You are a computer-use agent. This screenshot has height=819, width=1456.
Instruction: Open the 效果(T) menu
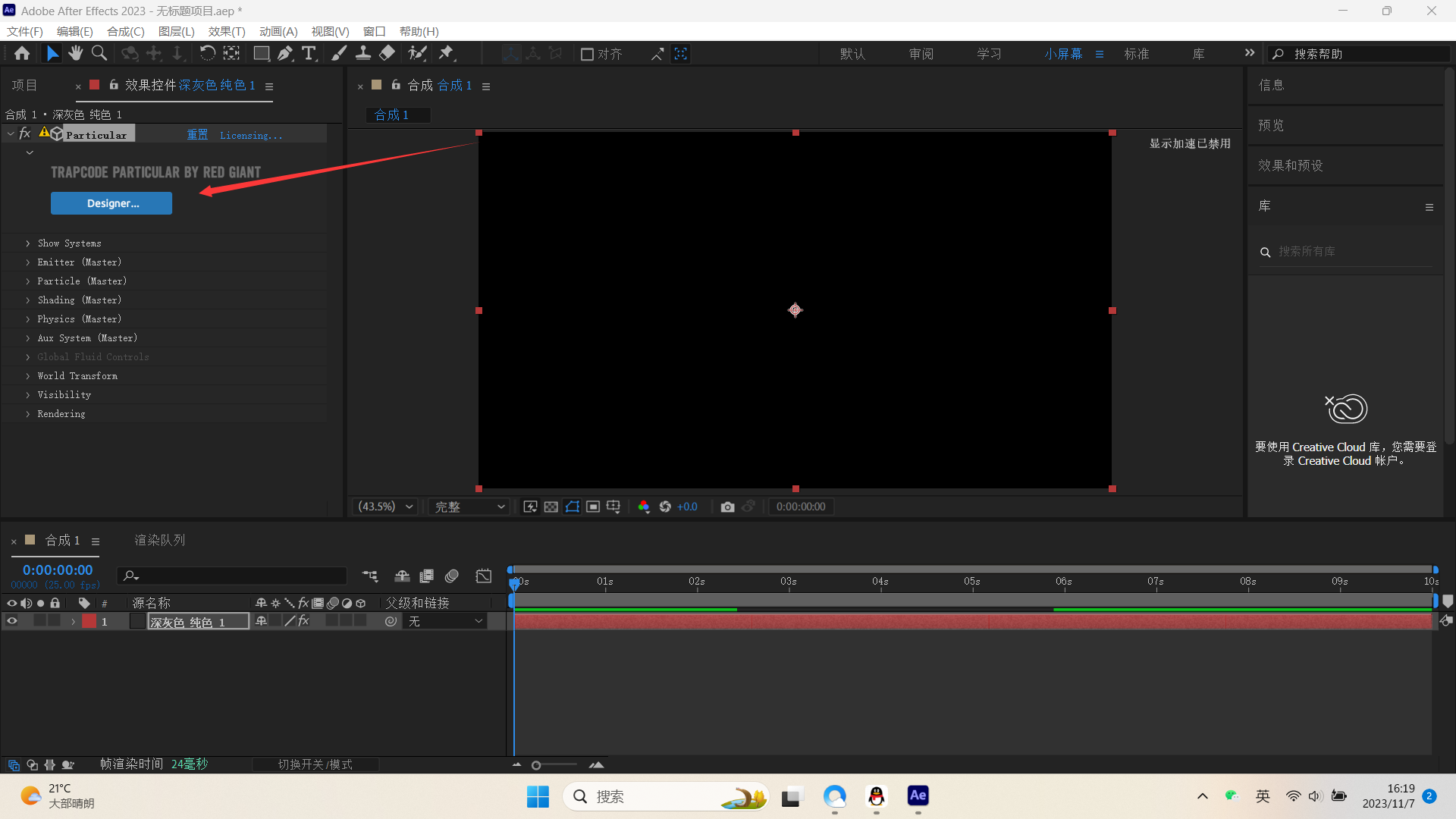[227, 31]
